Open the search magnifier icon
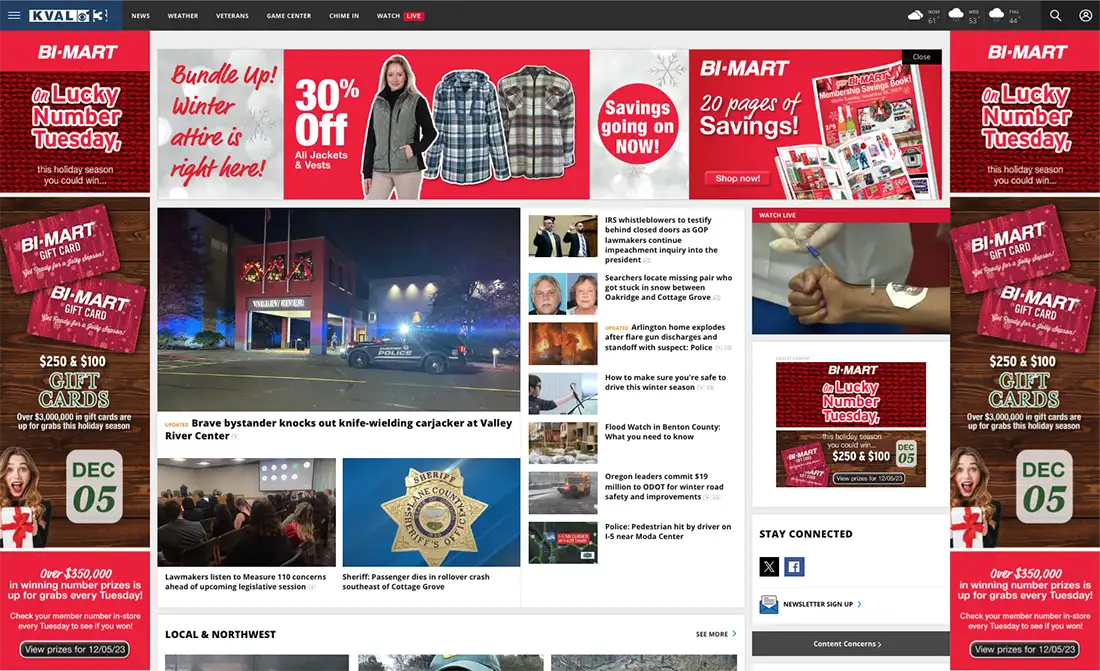The image size is (1100, 671). click(1055, 15)
